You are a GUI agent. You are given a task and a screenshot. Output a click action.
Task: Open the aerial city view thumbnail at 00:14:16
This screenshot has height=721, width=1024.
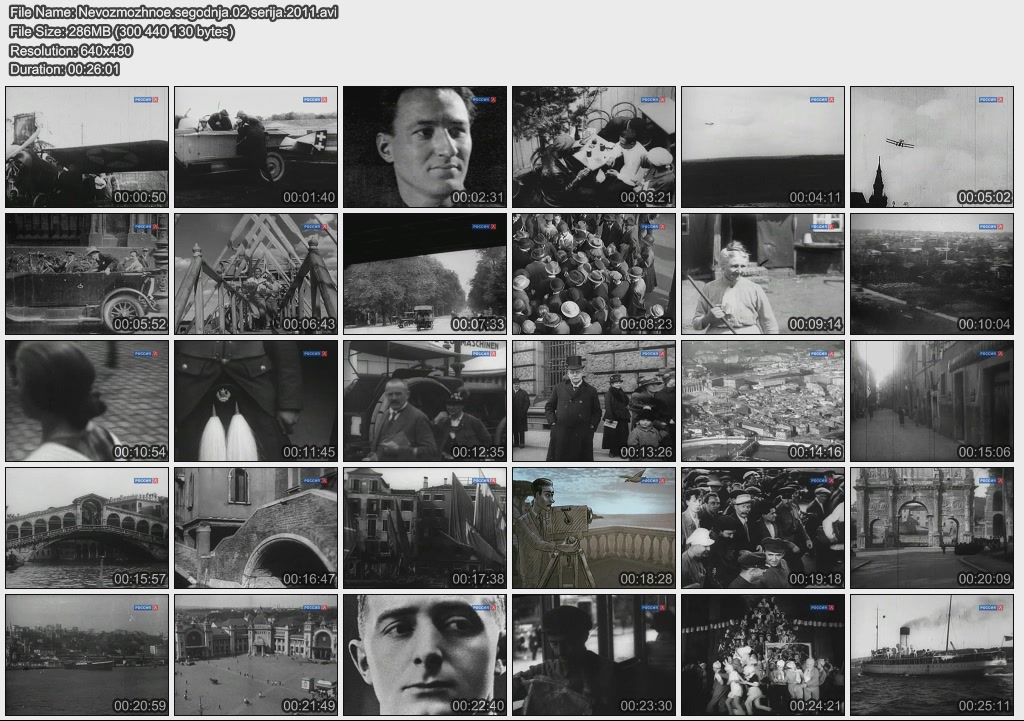[763, 401]
